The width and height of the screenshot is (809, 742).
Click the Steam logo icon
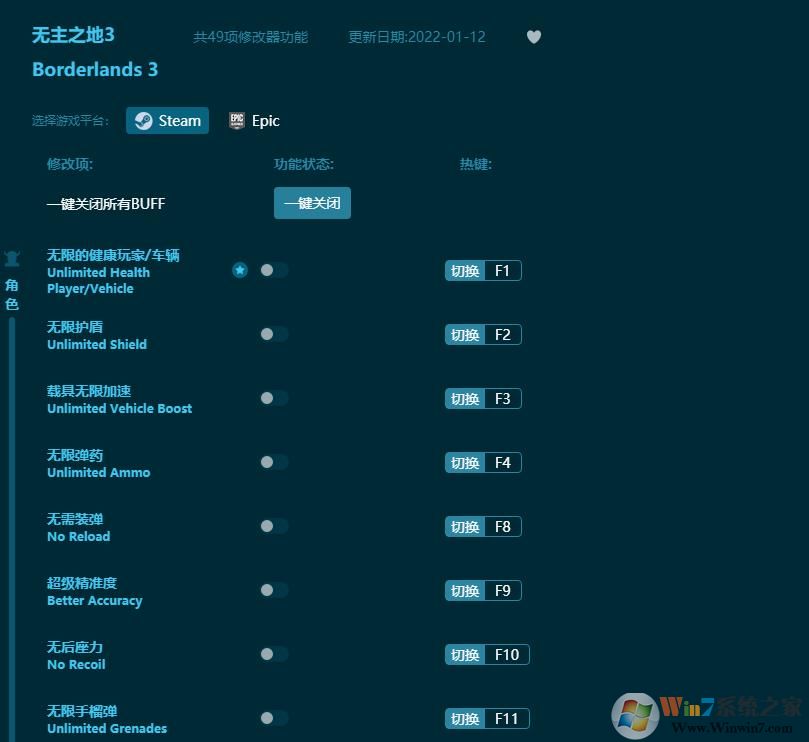click(x=140, y=120)
